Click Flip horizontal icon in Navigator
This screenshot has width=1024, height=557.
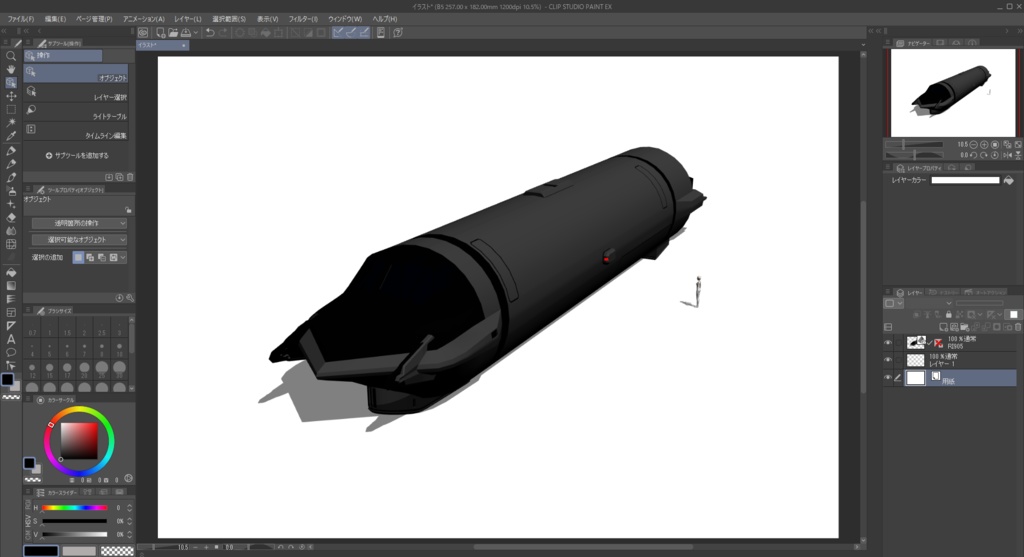pyautogui.click(x=1007, y=155)
